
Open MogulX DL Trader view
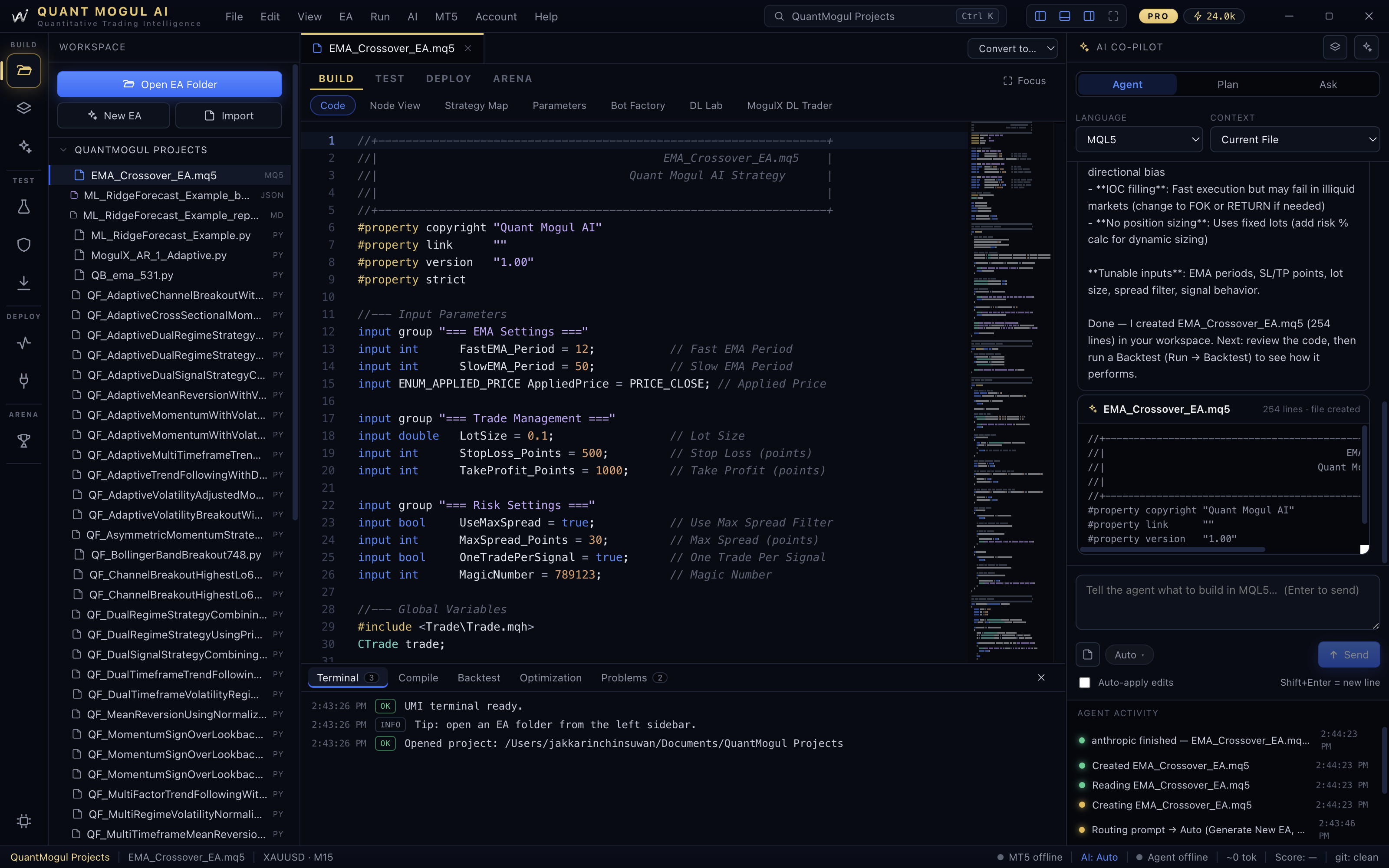[x=789, y=105]
